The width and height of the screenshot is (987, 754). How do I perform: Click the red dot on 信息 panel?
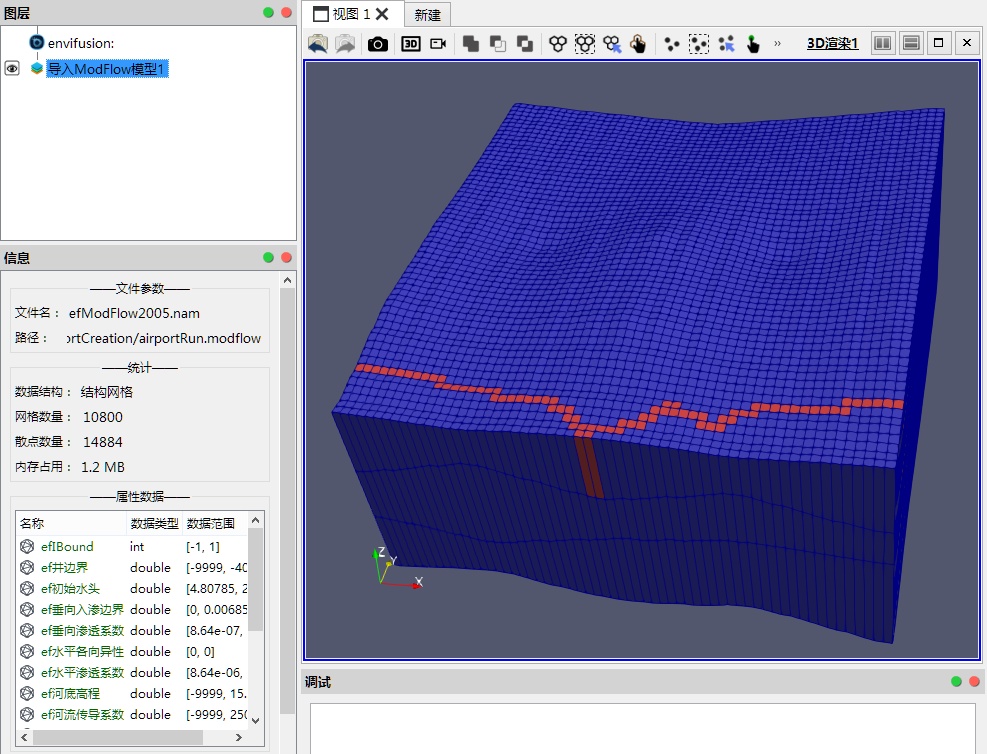pos(286,257)
